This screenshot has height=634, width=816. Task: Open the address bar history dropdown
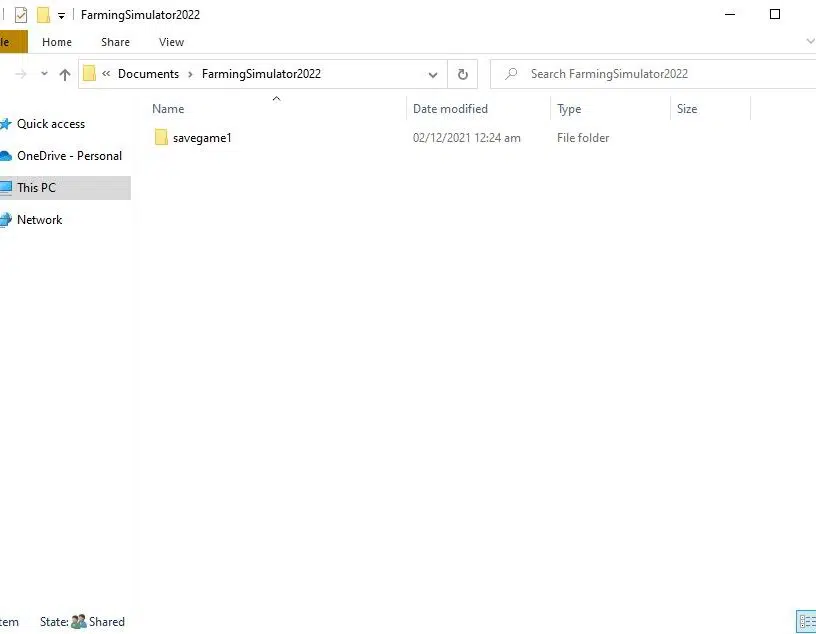pos(432,74)
